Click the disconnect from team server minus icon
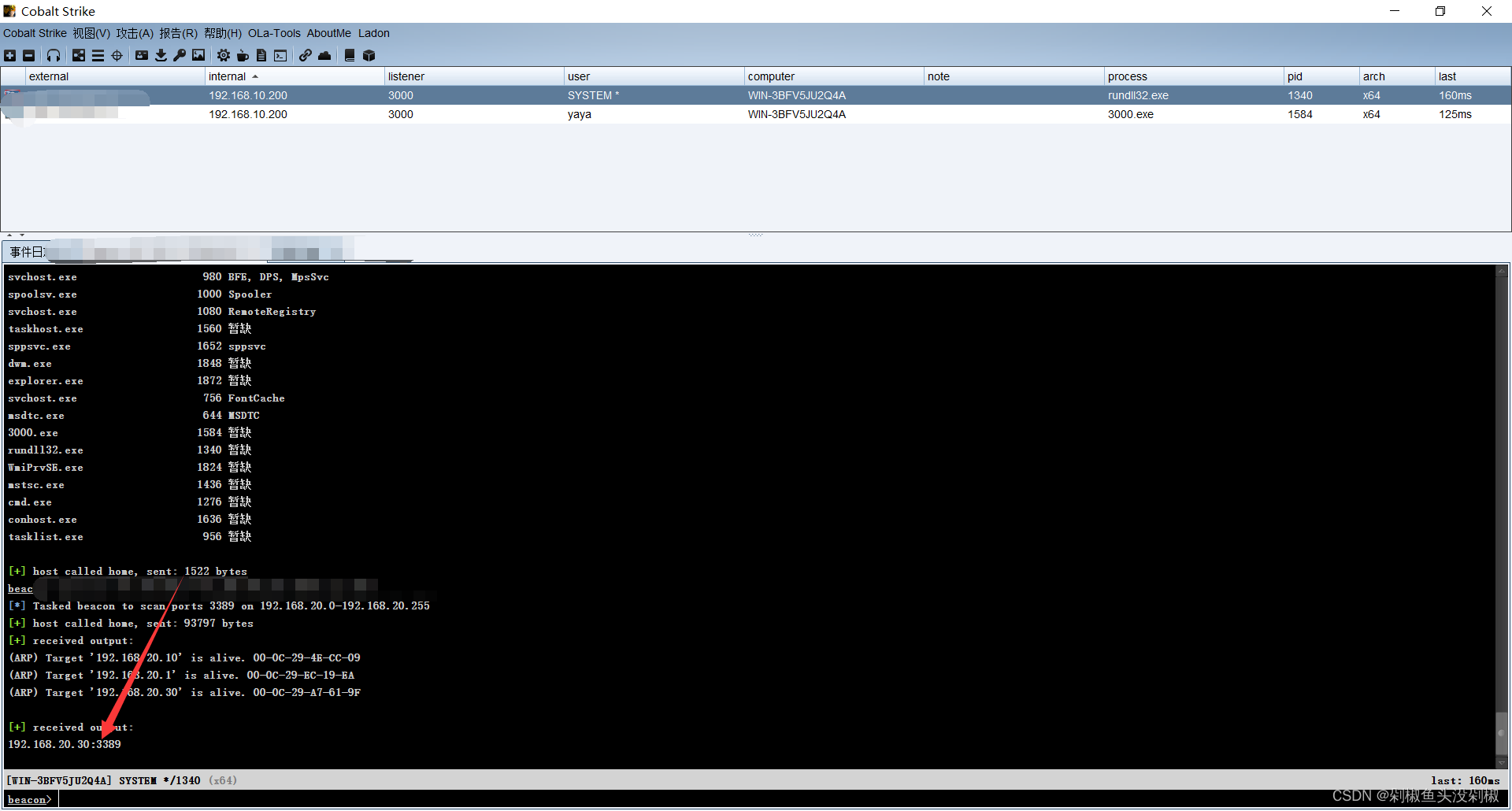The height and width of the screenshot is (811, 1512). coord(28,55)
